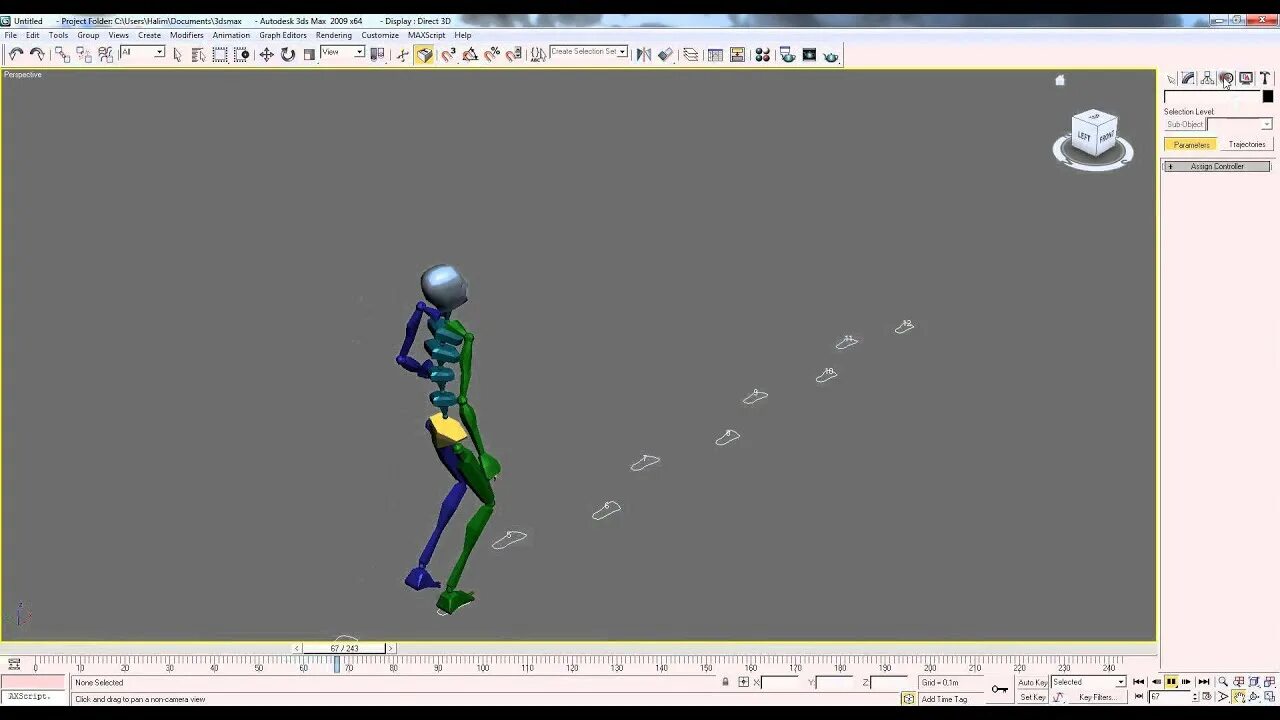Click the ViewCube LEFT face

tap(1084, 136)
